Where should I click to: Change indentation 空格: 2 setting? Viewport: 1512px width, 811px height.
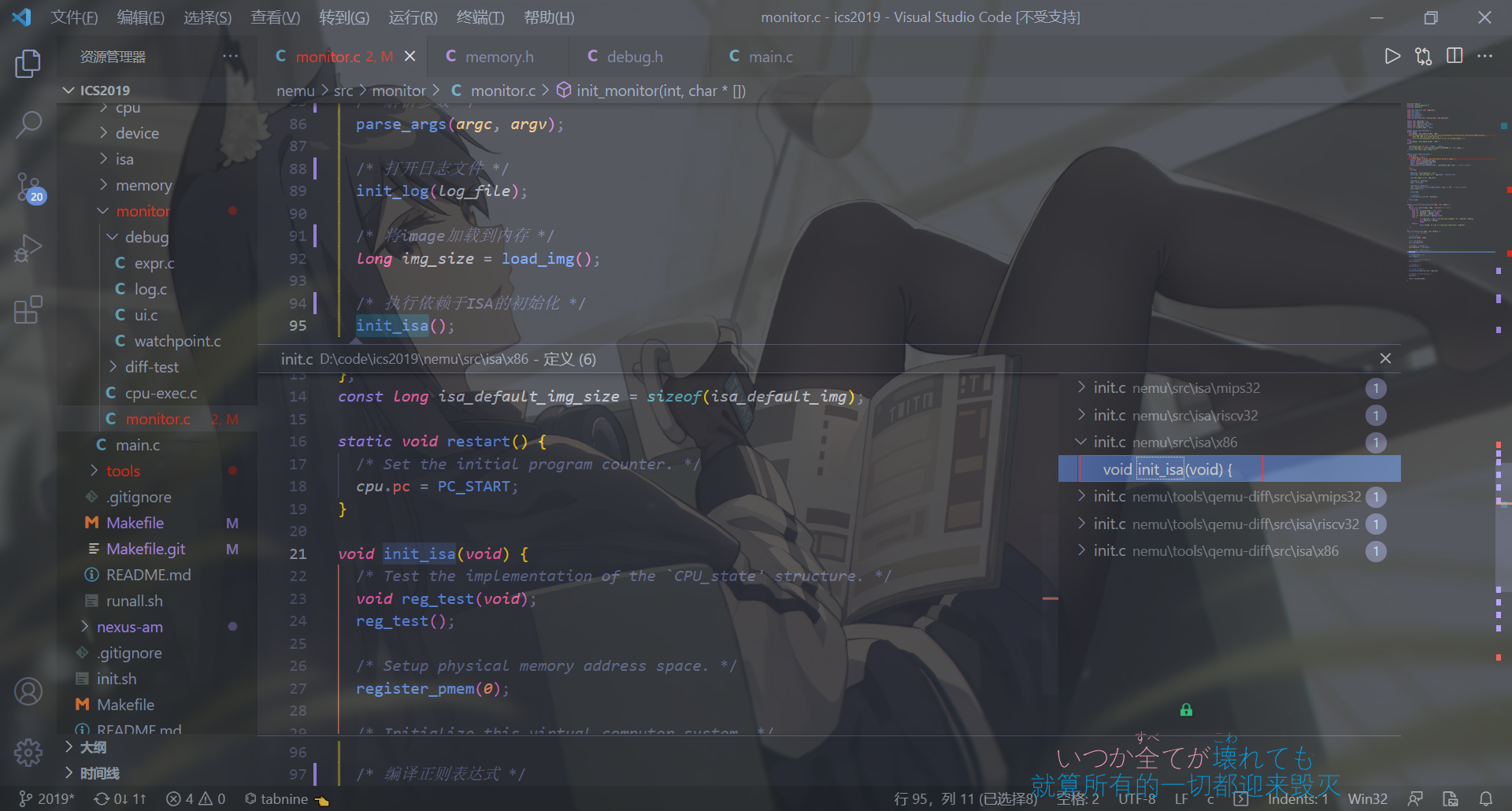click(1078, 798)
